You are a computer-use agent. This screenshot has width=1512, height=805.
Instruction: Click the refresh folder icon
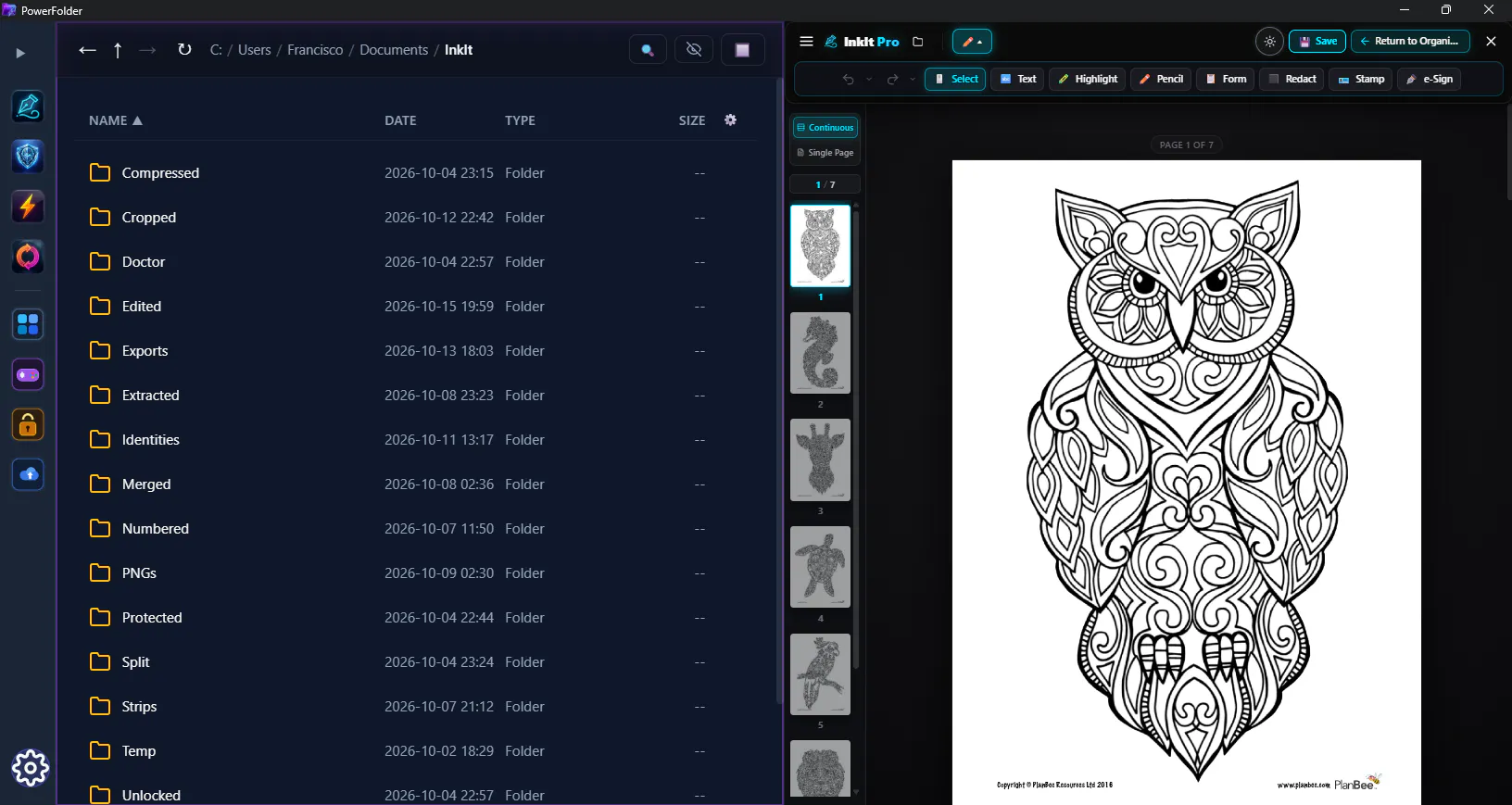pyautogui.click(x=184, y=50)
